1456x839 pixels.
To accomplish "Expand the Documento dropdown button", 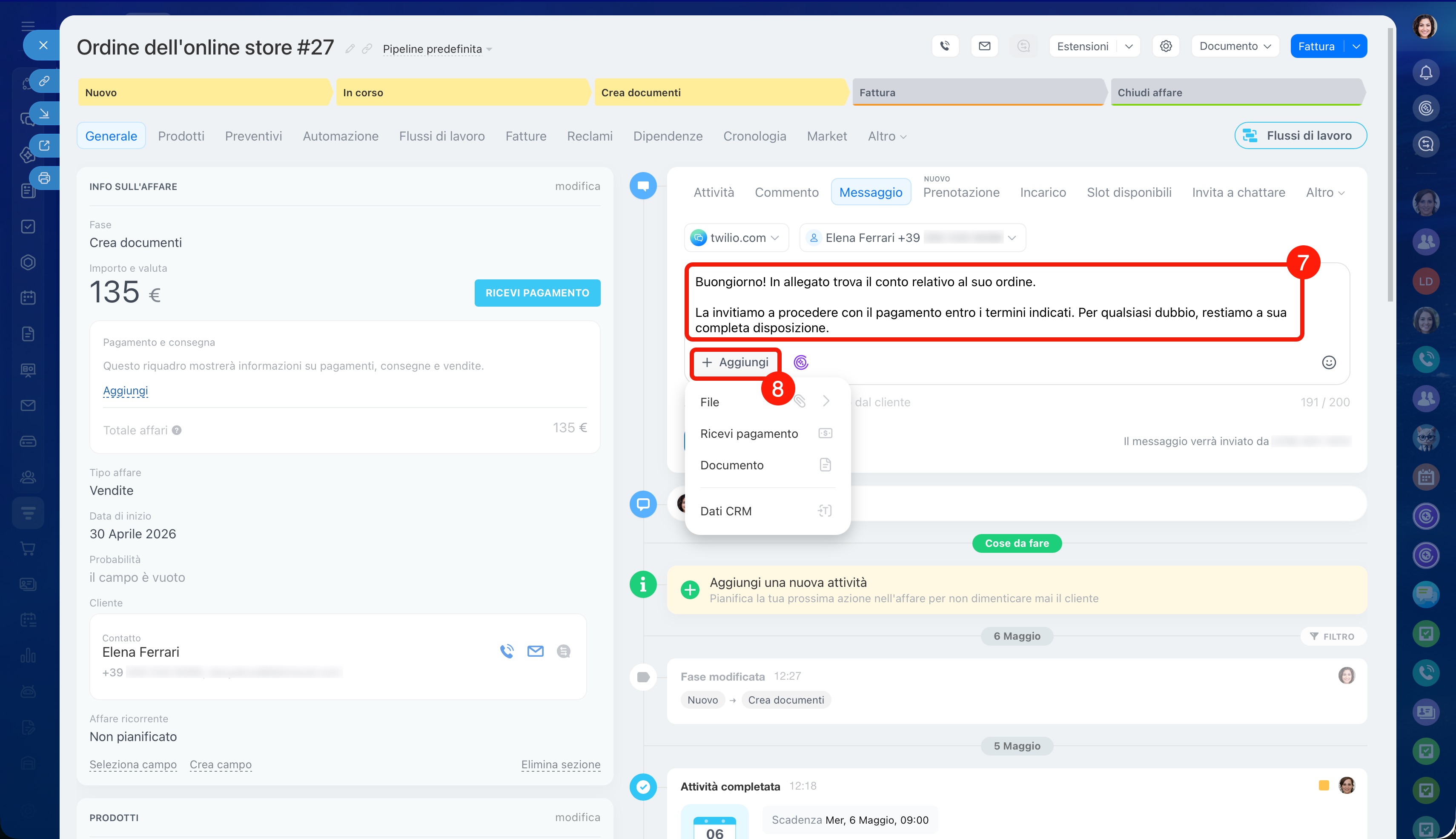I will (x=1235, y=46).
